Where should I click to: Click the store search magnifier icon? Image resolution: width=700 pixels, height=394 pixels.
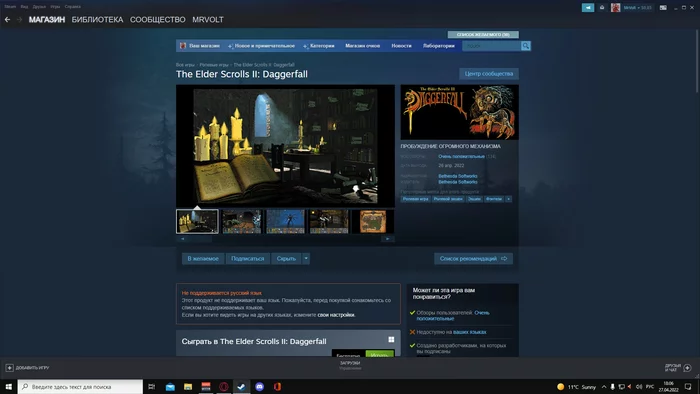click(525, 46)
